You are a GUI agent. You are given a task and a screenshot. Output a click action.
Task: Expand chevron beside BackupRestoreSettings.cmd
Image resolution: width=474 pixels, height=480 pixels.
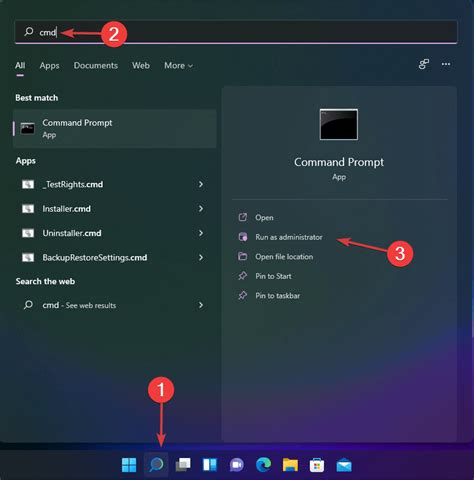pyautogui.click(x=201, y=257)
